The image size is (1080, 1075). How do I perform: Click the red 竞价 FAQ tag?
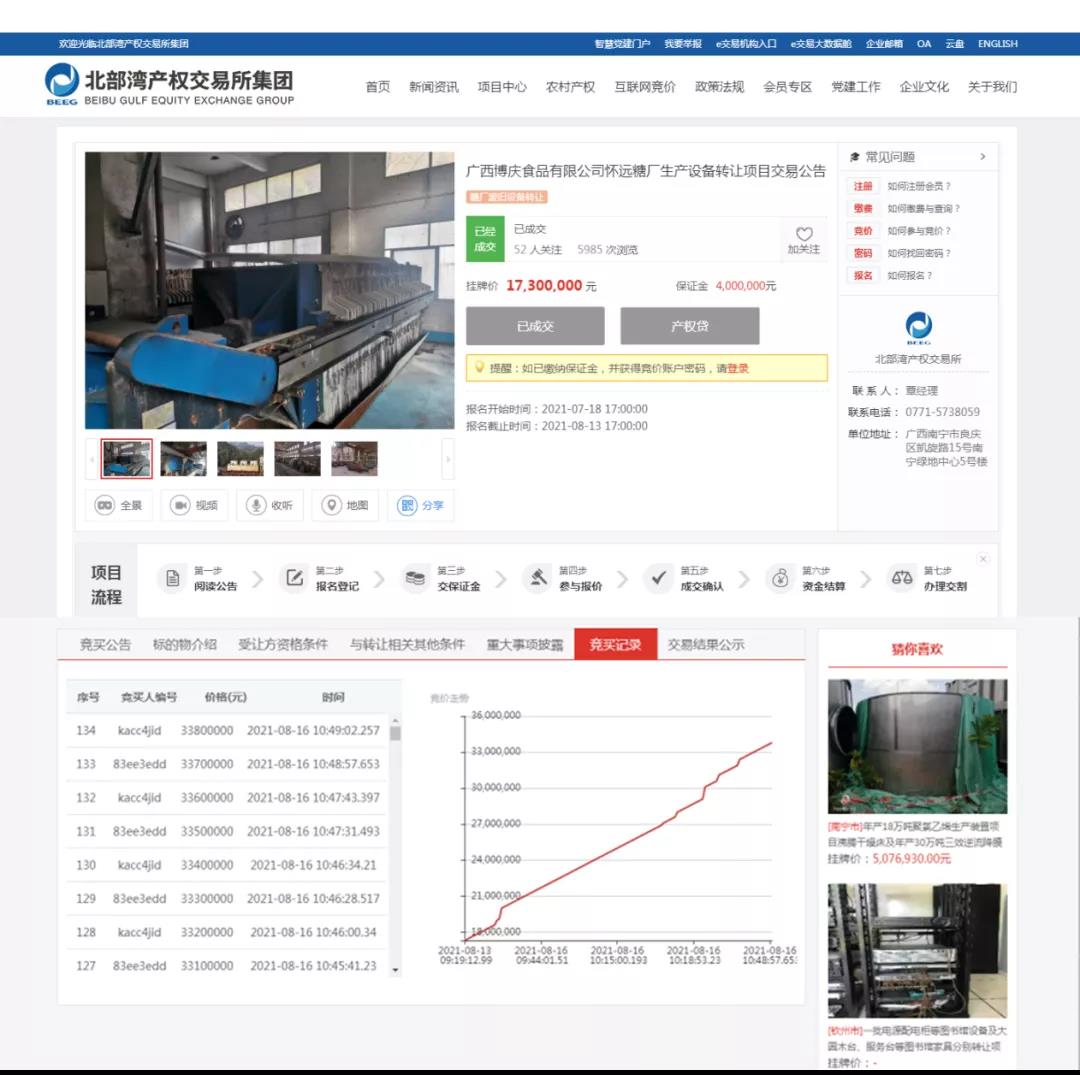[863, 231]
